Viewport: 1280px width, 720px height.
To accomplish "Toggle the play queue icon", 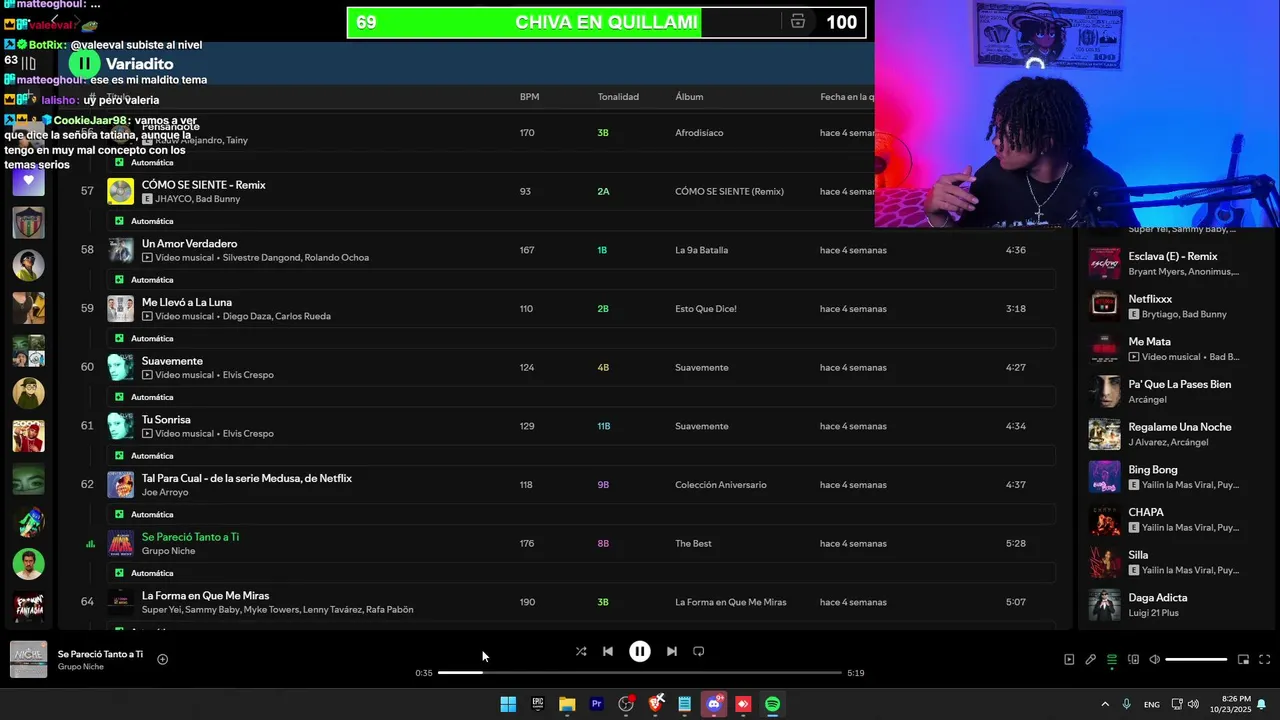I will 1112,660.
